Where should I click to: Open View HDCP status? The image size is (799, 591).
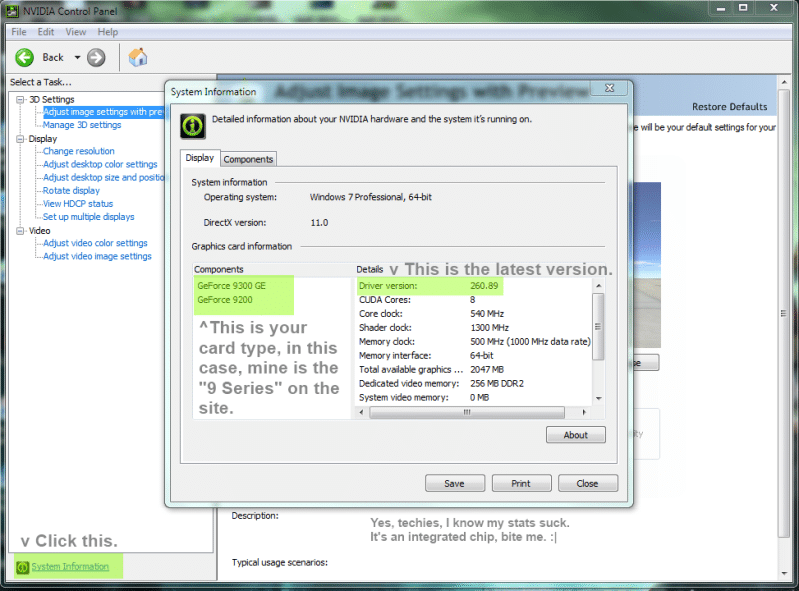[78, 204]
